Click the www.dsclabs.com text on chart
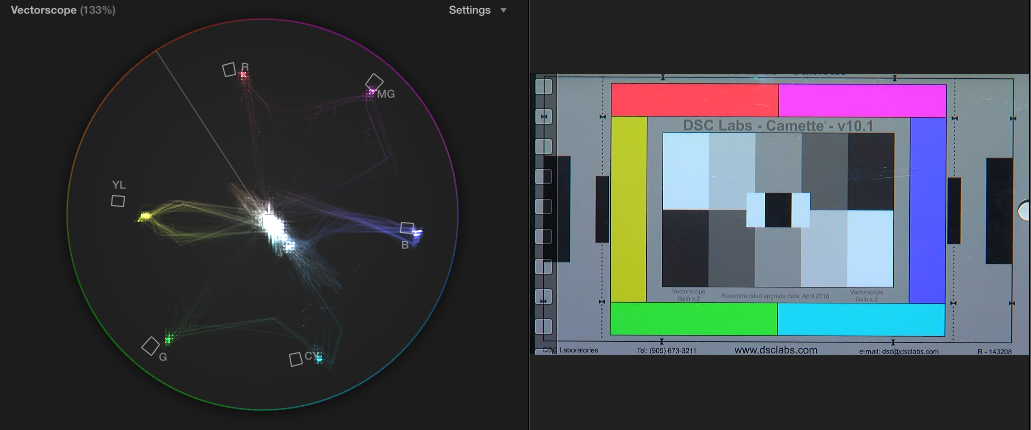 click(776, 350)
